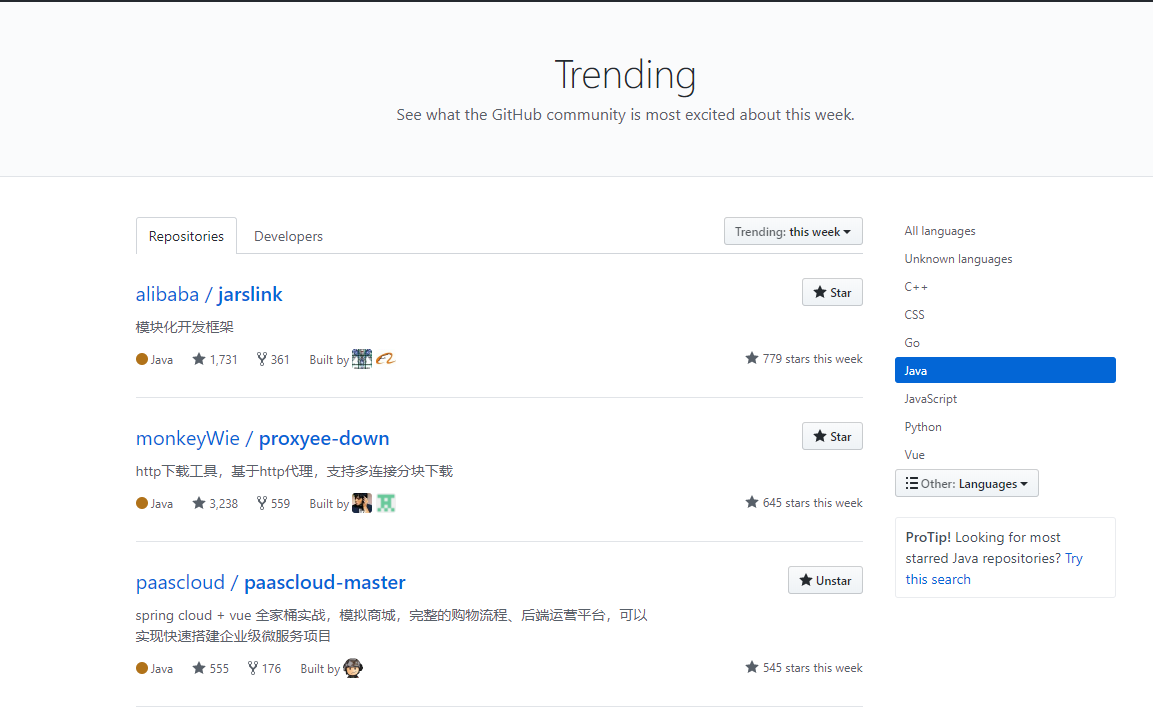This screenshot has height=712, width=1153.
Task: Filter trending by Go
Action: (912, 343)
